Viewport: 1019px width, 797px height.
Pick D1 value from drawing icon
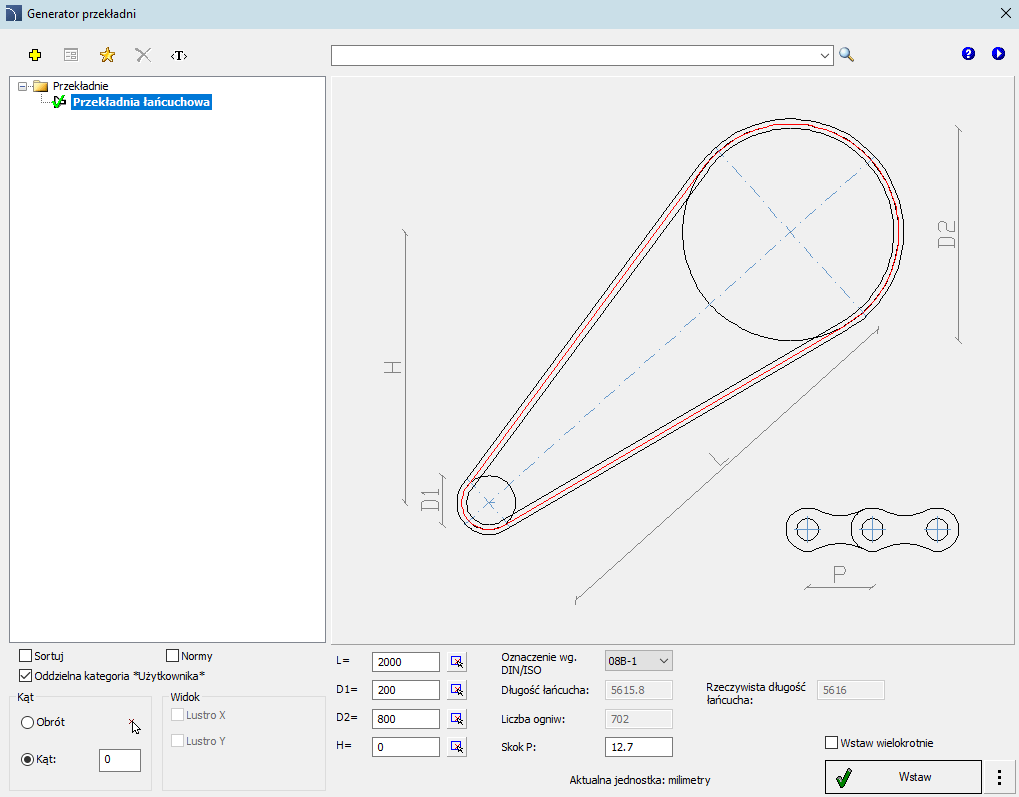tap(457, 690)
